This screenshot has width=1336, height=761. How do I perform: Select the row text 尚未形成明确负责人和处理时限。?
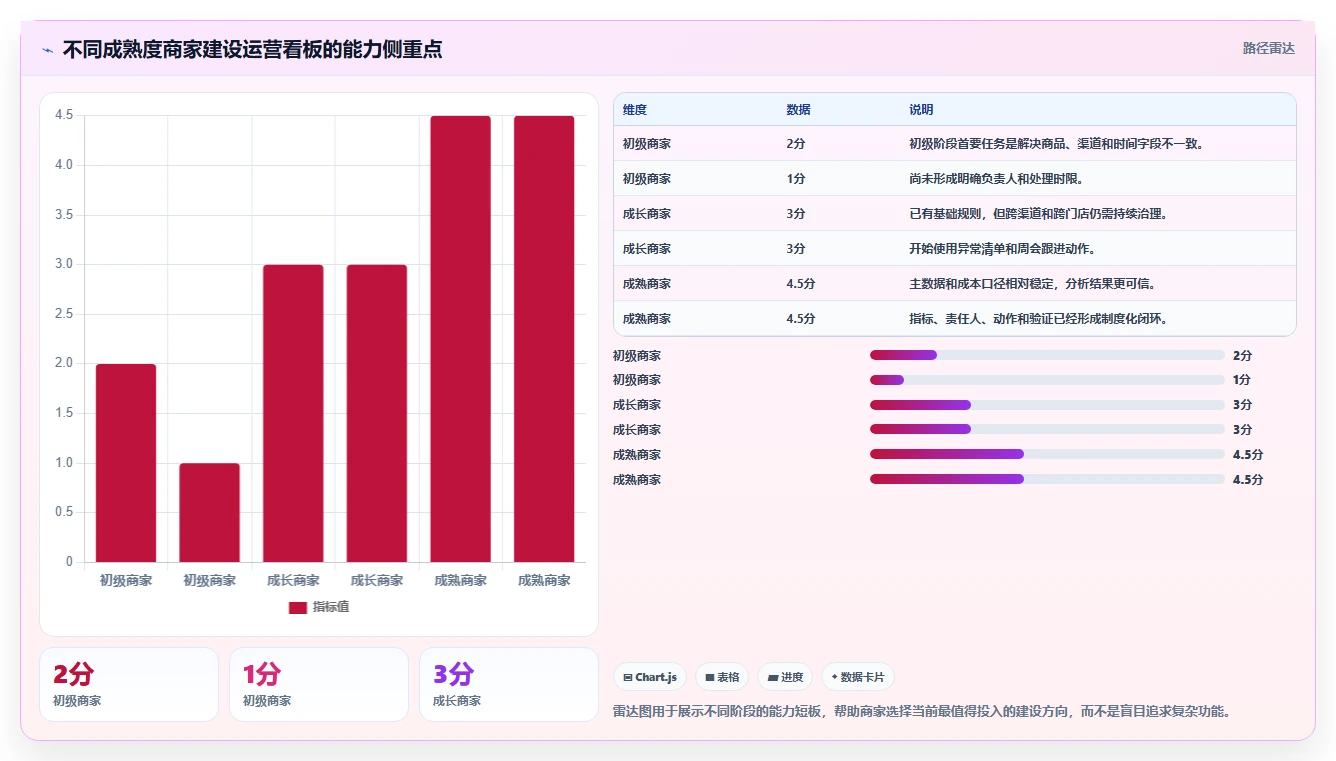[x=996, y=179]
